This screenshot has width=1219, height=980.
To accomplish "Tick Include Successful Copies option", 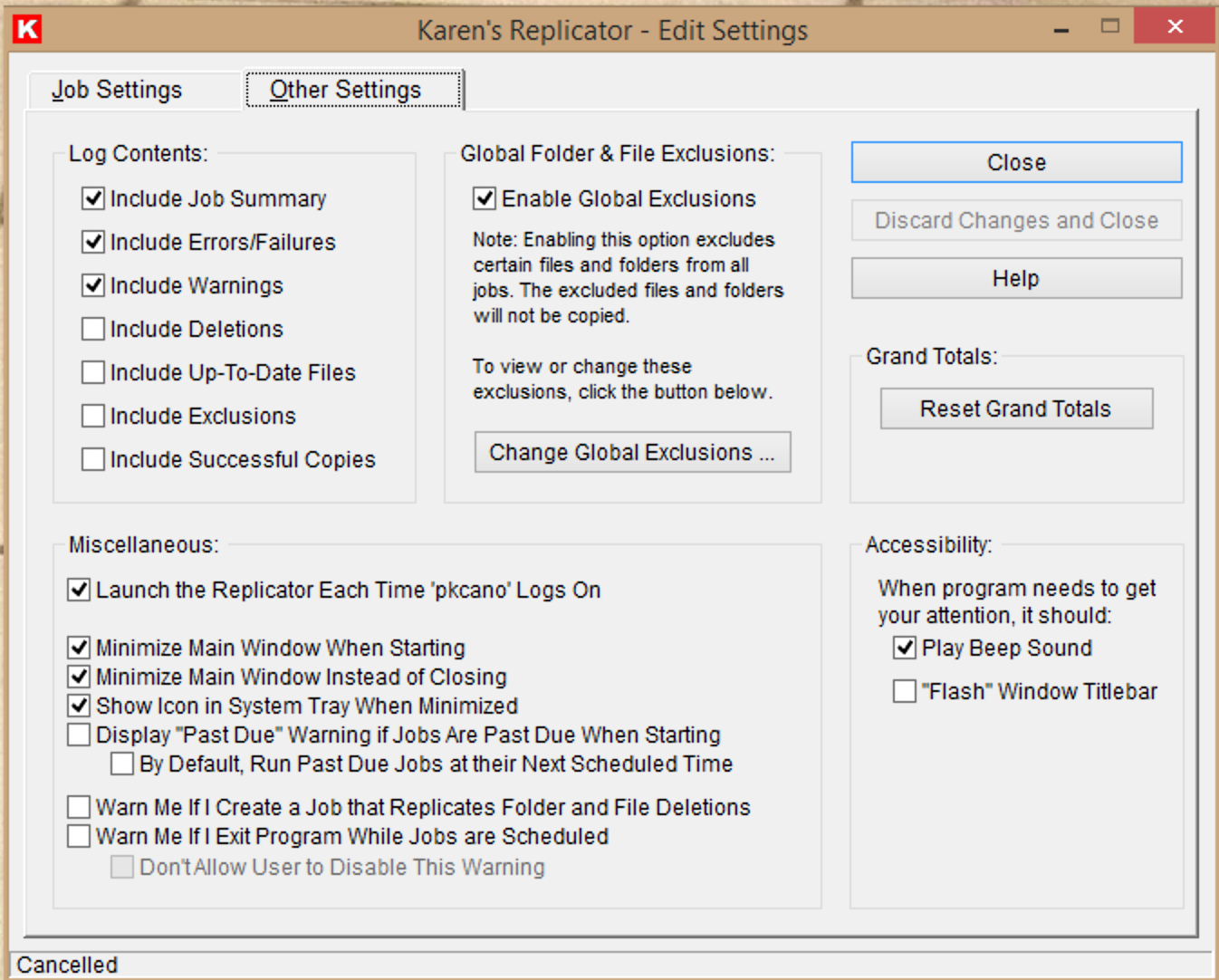I will pos(93,459).
